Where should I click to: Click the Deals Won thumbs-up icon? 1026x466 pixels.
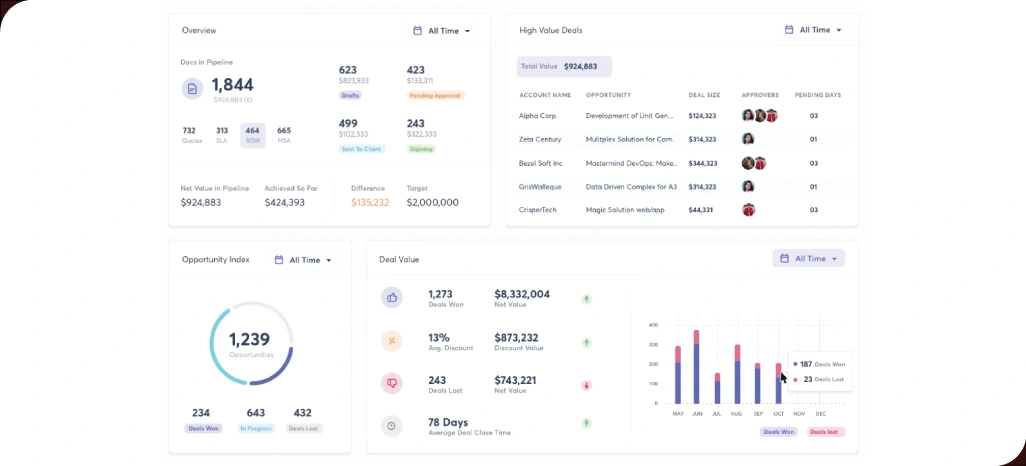click(x=392, y=297)
